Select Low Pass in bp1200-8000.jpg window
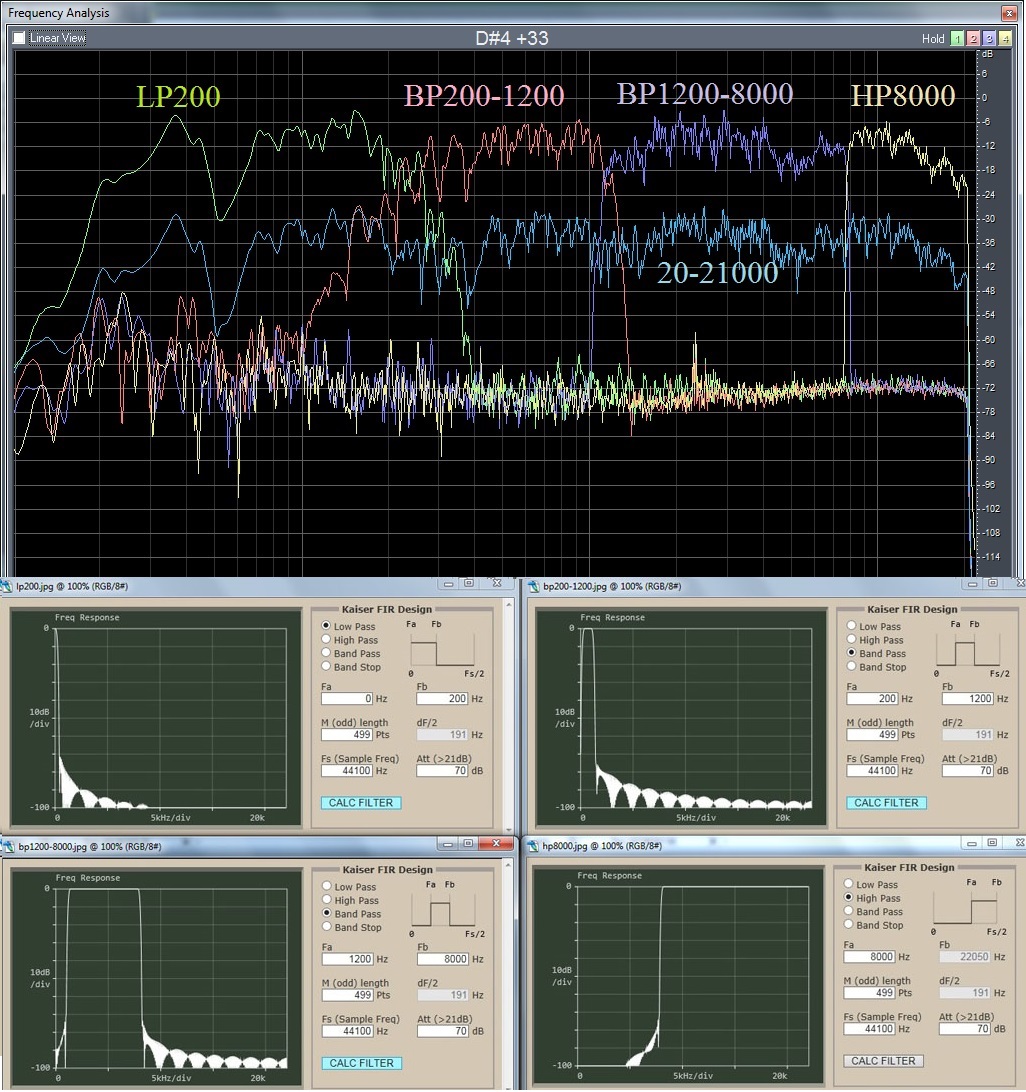 pyautogui.click(x=326, y=887)
